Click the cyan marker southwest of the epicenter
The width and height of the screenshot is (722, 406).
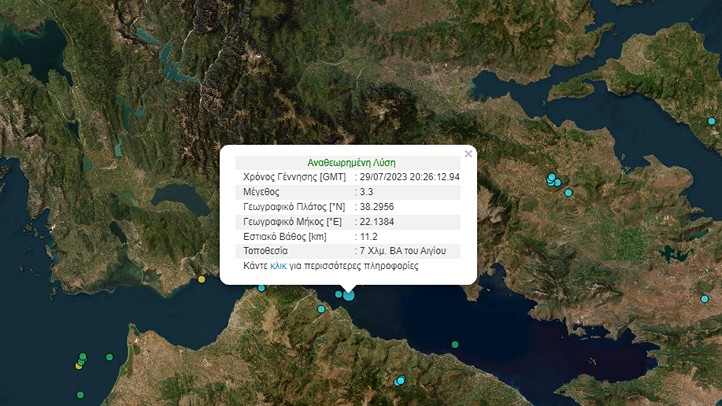coord(321,309)
